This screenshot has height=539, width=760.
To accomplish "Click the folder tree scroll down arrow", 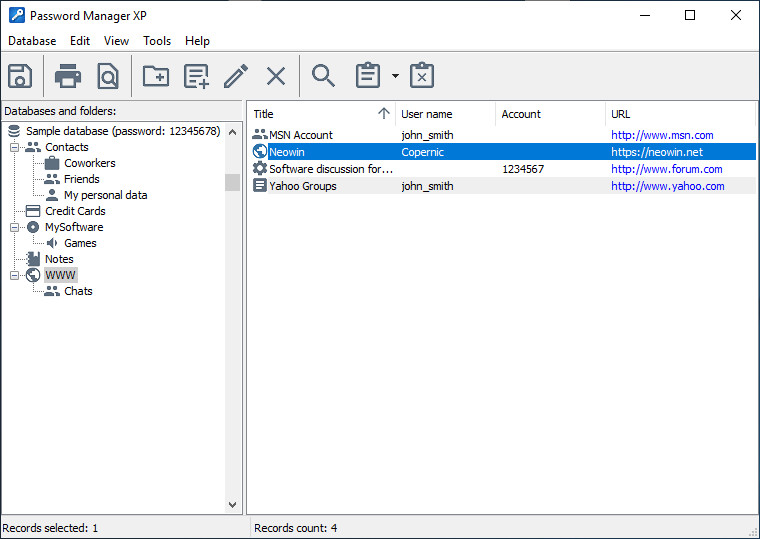I will (233, 506).
